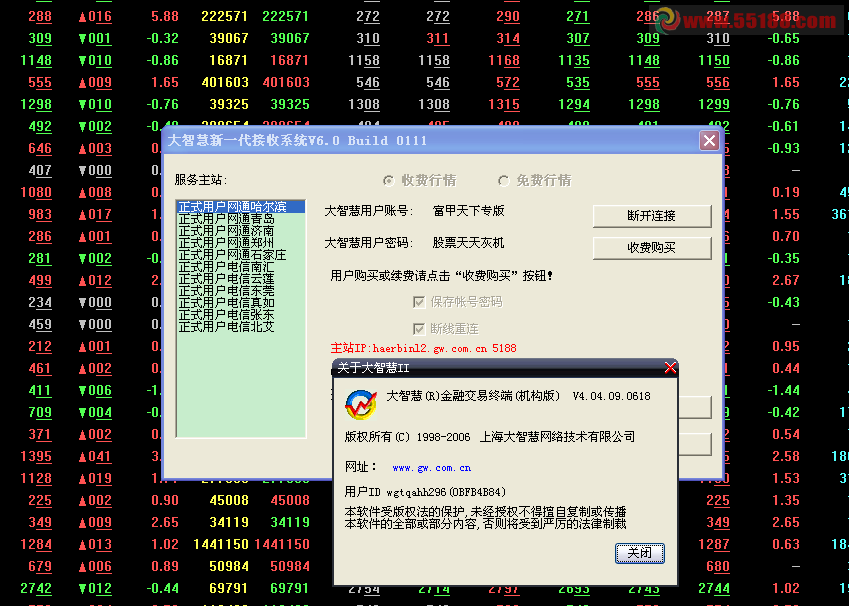Image resolution: width=849 pixels, height=606 pixels.
Task: Click the price 1287 in the right column
Action: [714, 545]
